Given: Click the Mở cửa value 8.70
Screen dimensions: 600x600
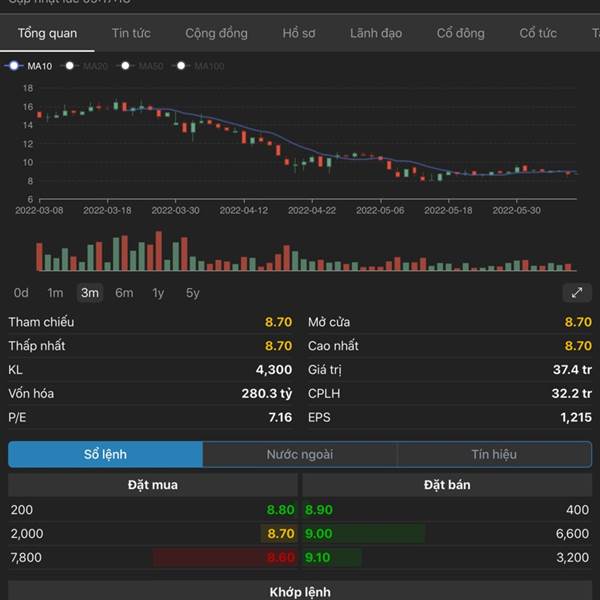Looking at the screenshot, I should click(578, 322).
